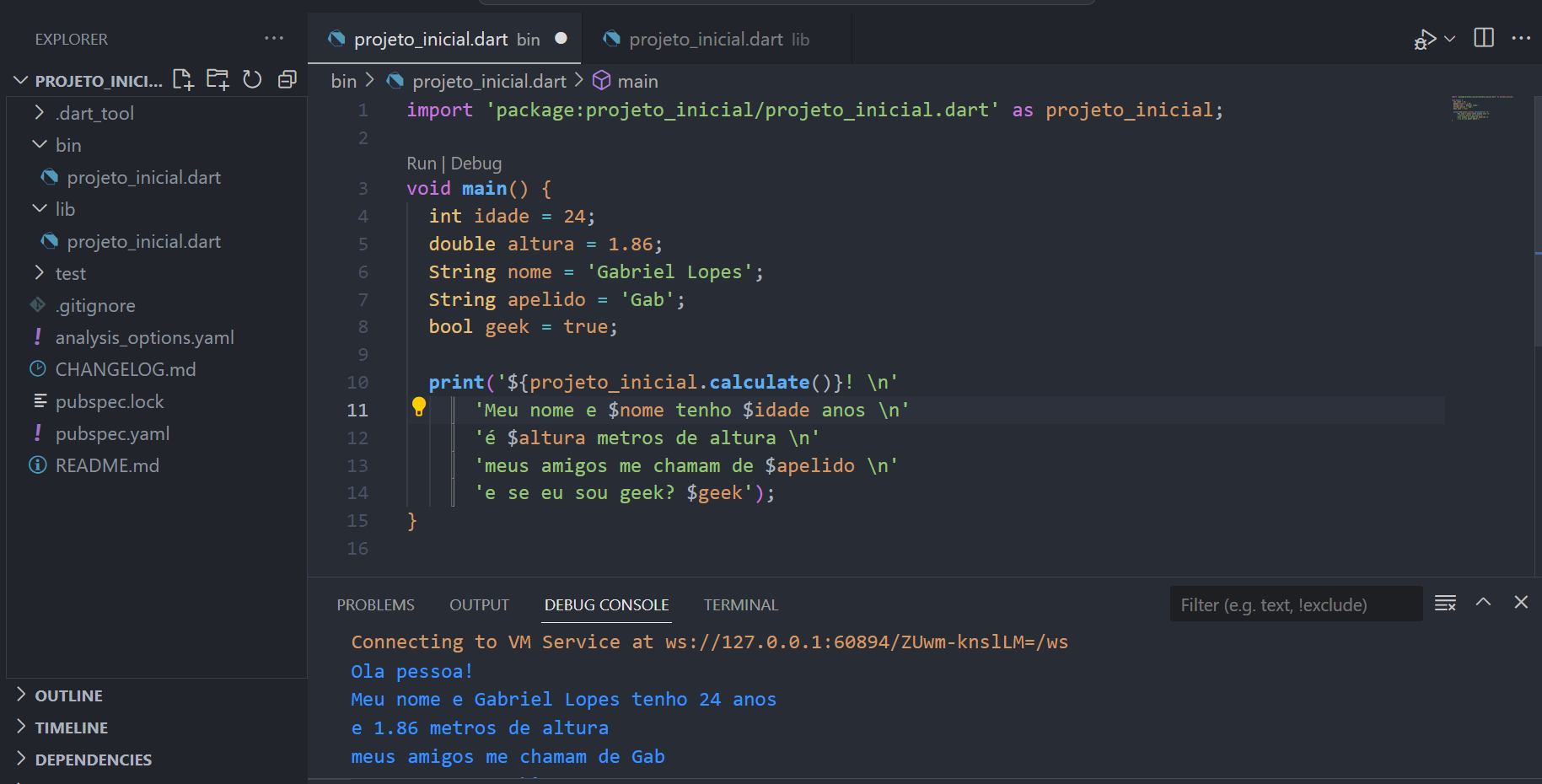Click projeto_inicial.dart in the breadcrumb
This screenshot has height=784, width=1542.
pos(489,81)
